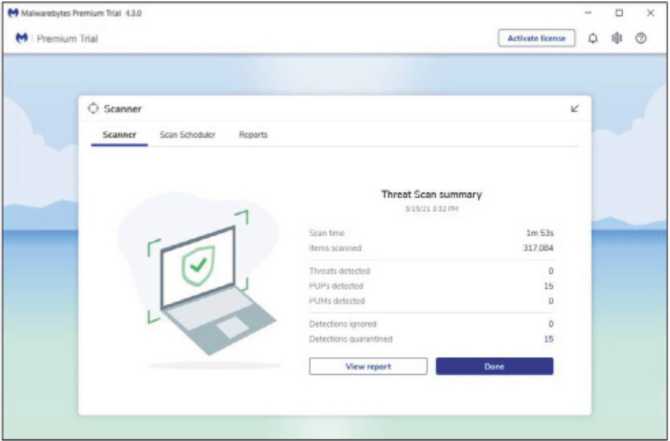
Task: Click the Threats detected label
Action: [x=340, y=271]
